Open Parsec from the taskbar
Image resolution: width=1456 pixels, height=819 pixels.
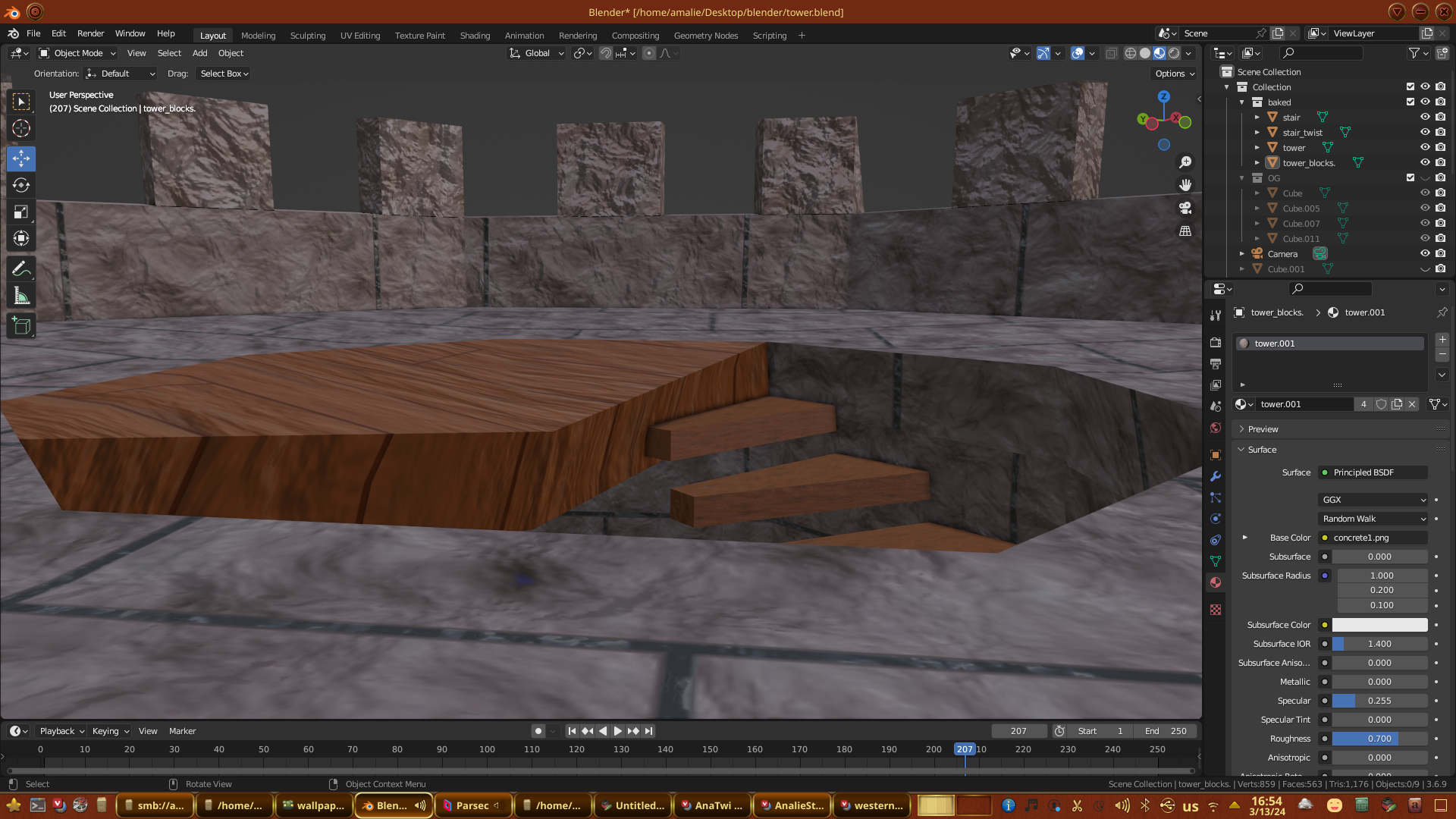472,805
